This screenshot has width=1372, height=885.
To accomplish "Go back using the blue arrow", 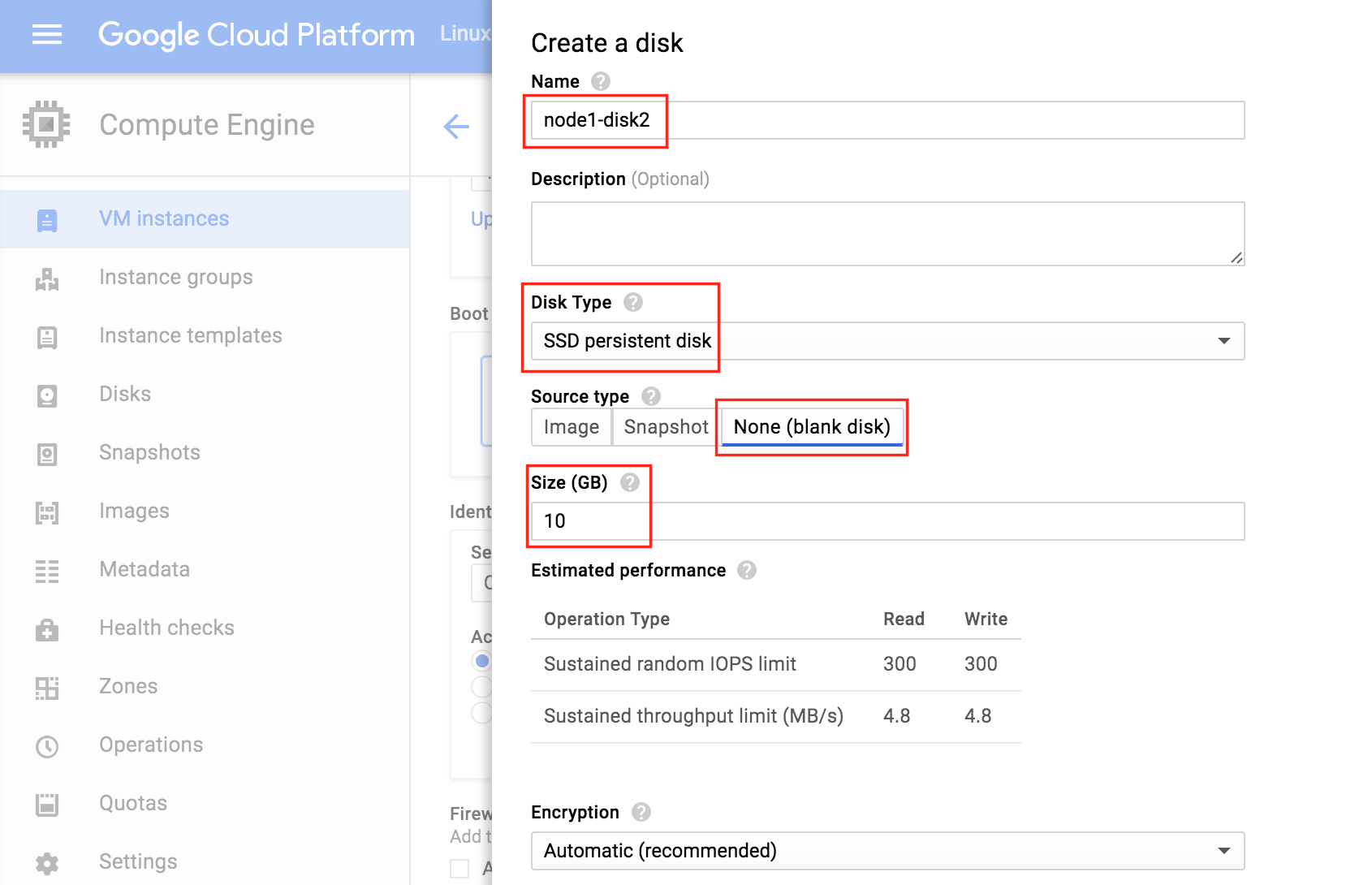I will click(x=456, y=126).
